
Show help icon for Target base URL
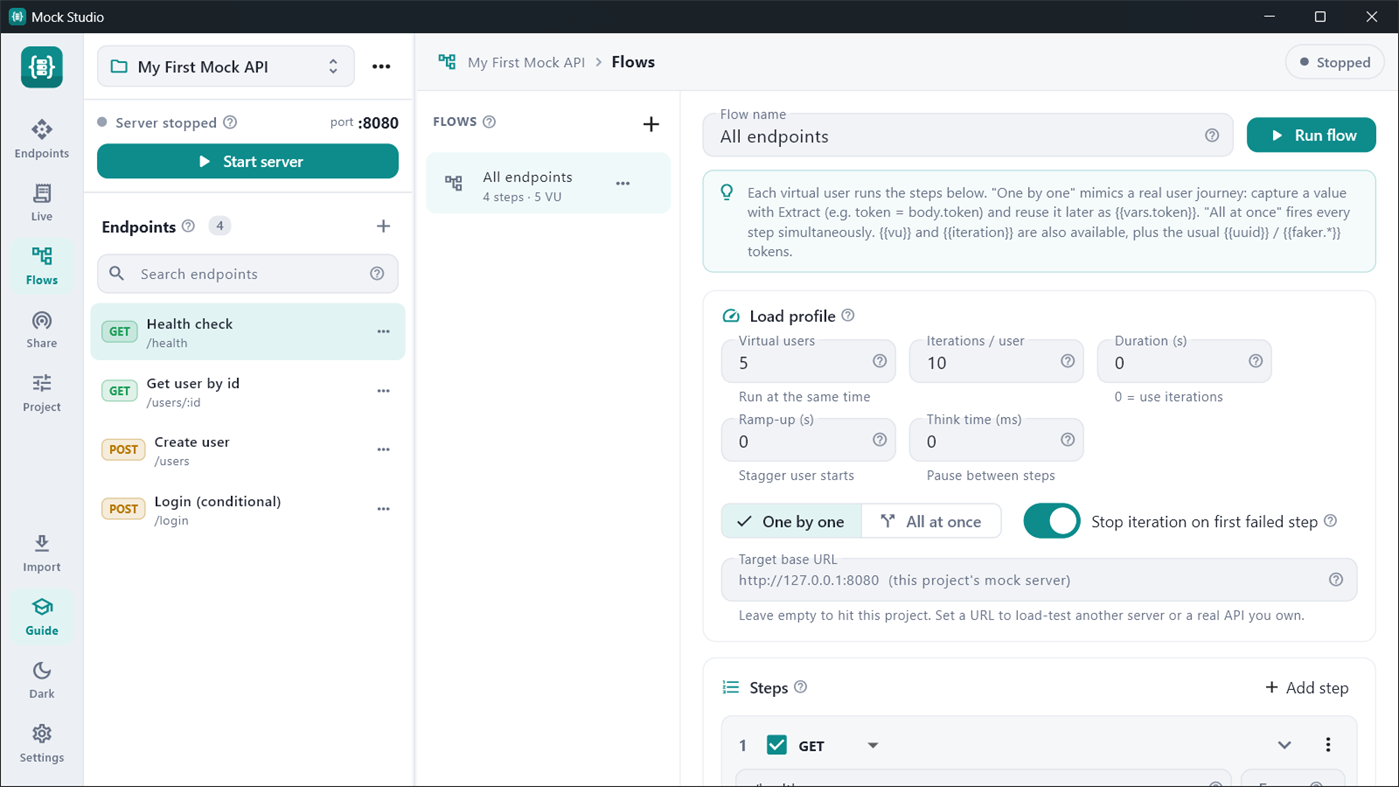[x=1336, y=580]
